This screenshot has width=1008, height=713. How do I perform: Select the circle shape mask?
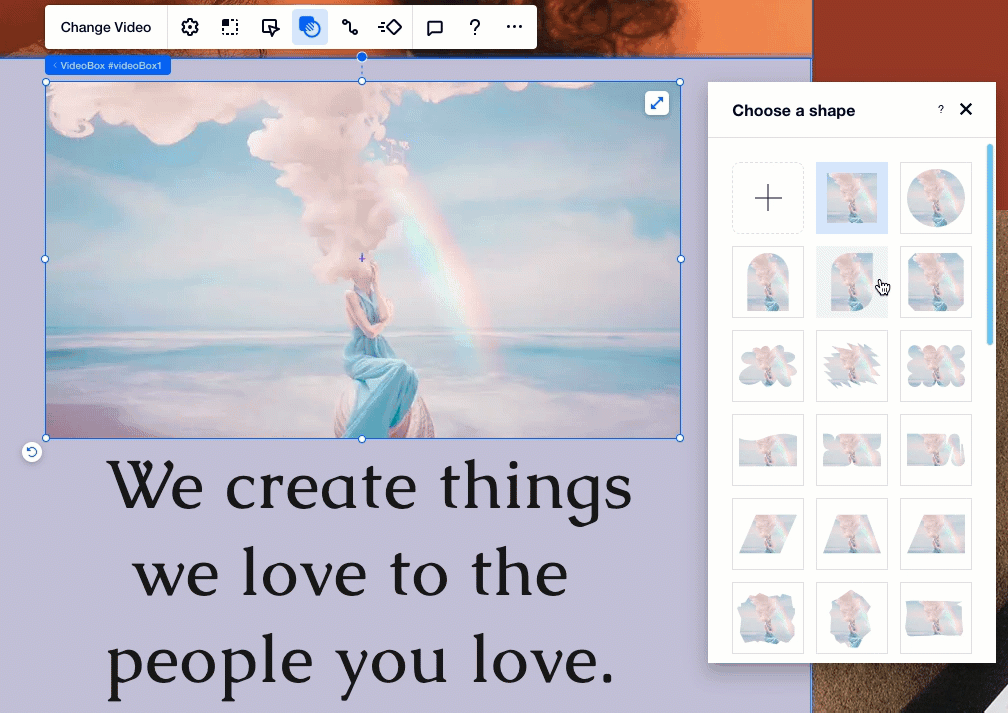point(936,198)
